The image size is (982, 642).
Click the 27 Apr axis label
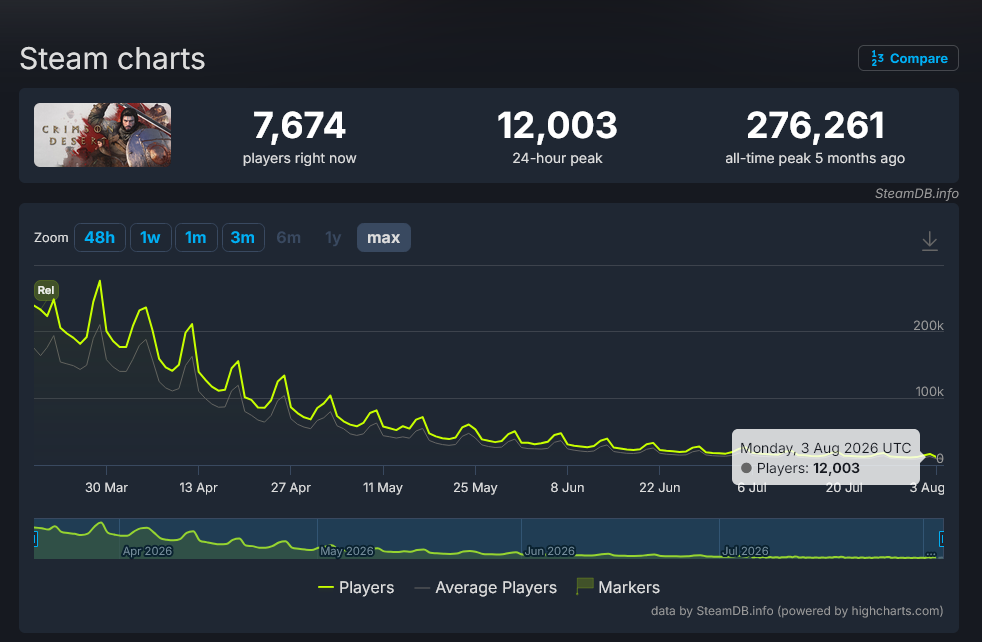click(x=291, y=487)
